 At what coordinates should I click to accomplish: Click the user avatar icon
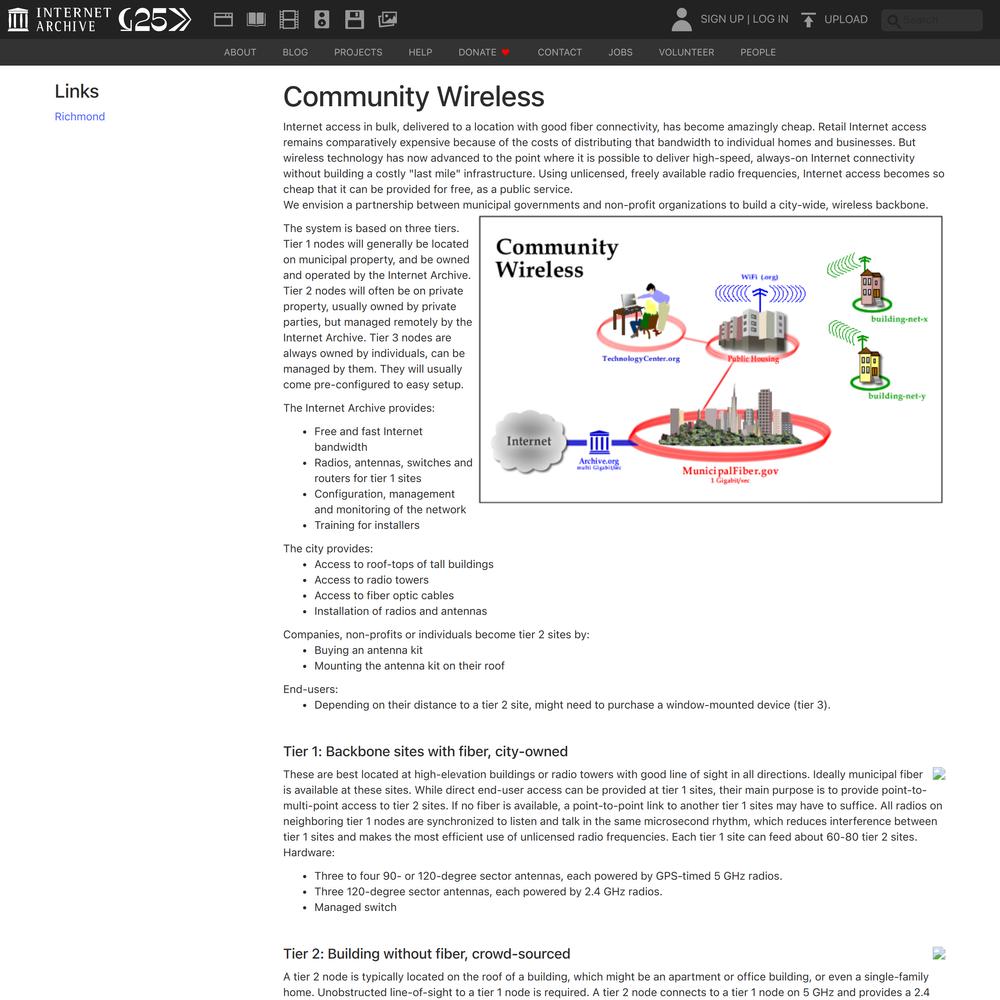coord(681,20)
